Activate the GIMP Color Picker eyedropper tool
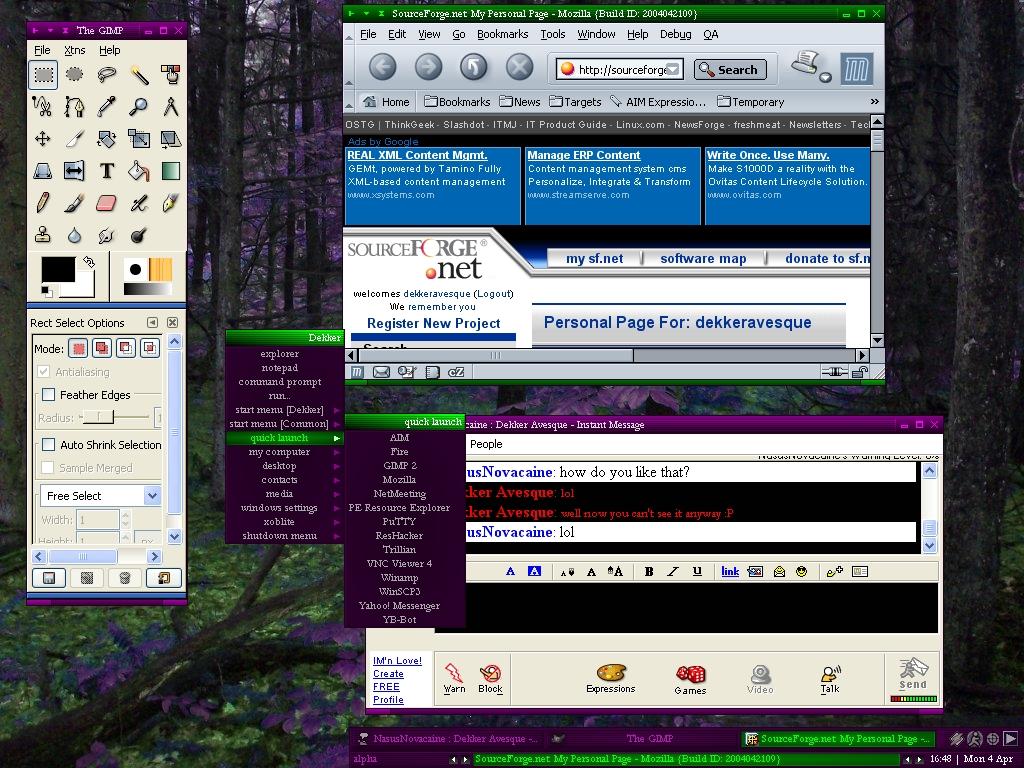Image resolution: width=1024 pixels, height=768 pixels. click(x=106, y=106)
